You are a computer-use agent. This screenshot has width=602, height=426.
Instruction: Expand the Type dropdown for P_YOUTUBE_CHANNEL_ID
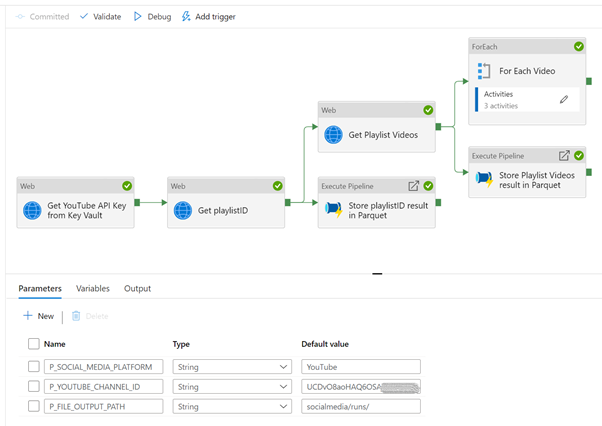point(284,386)
